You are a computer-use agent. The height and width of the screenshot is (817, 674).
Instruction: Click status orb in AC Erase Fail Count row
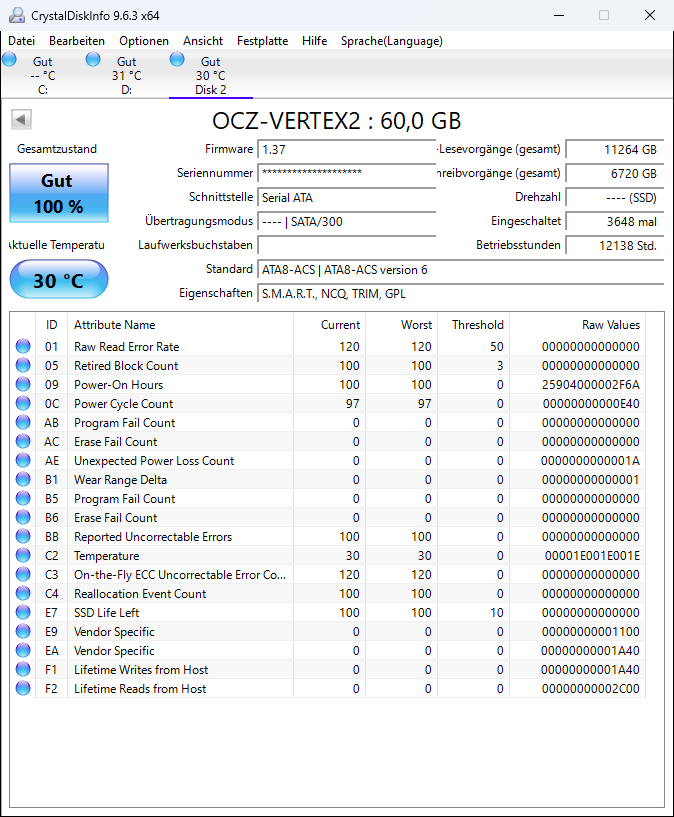tap(23, 441)
